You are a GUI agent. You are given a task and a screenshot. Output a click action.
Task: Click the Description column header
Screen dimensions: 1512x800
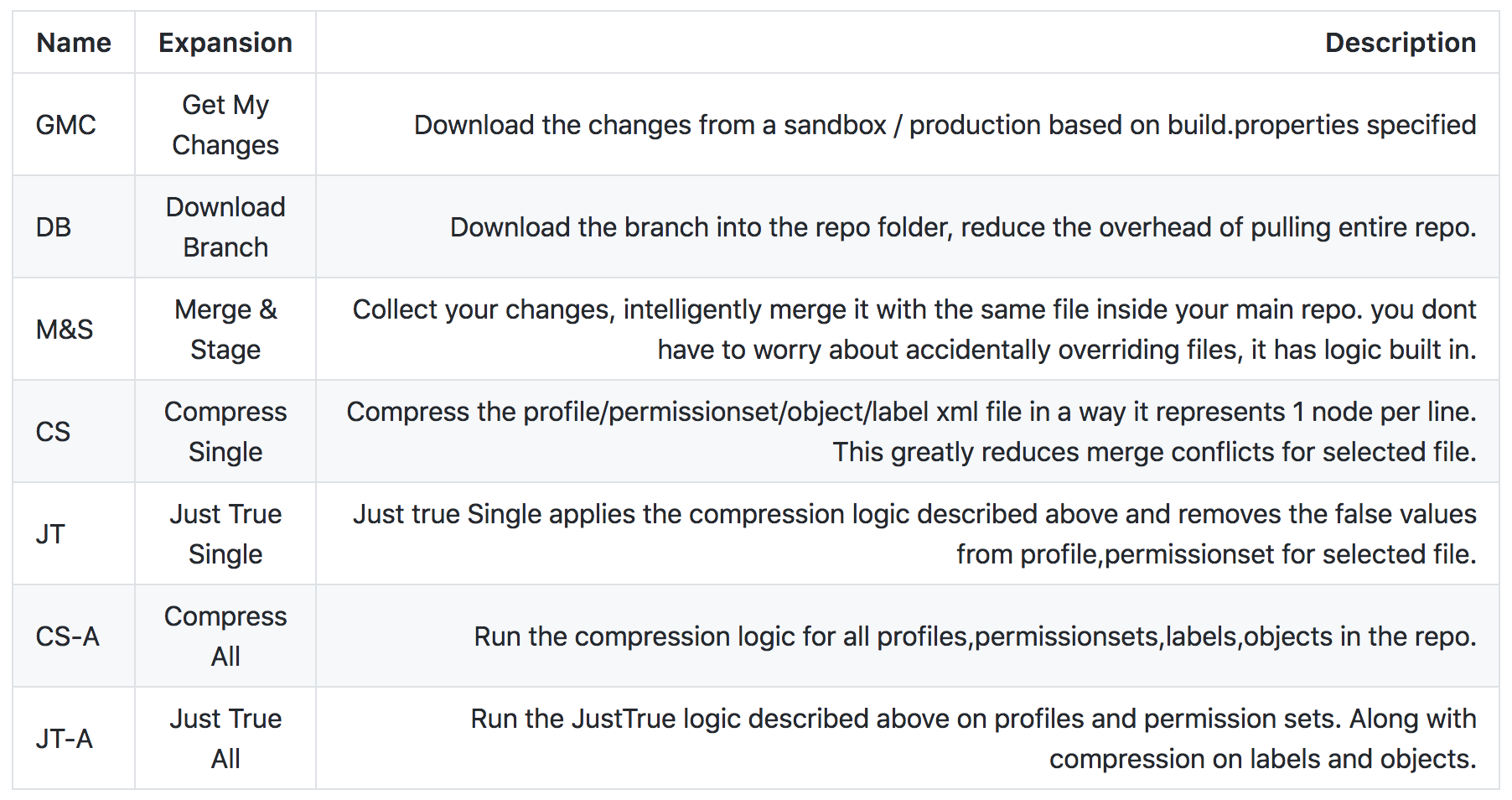tap(1400, 43)
